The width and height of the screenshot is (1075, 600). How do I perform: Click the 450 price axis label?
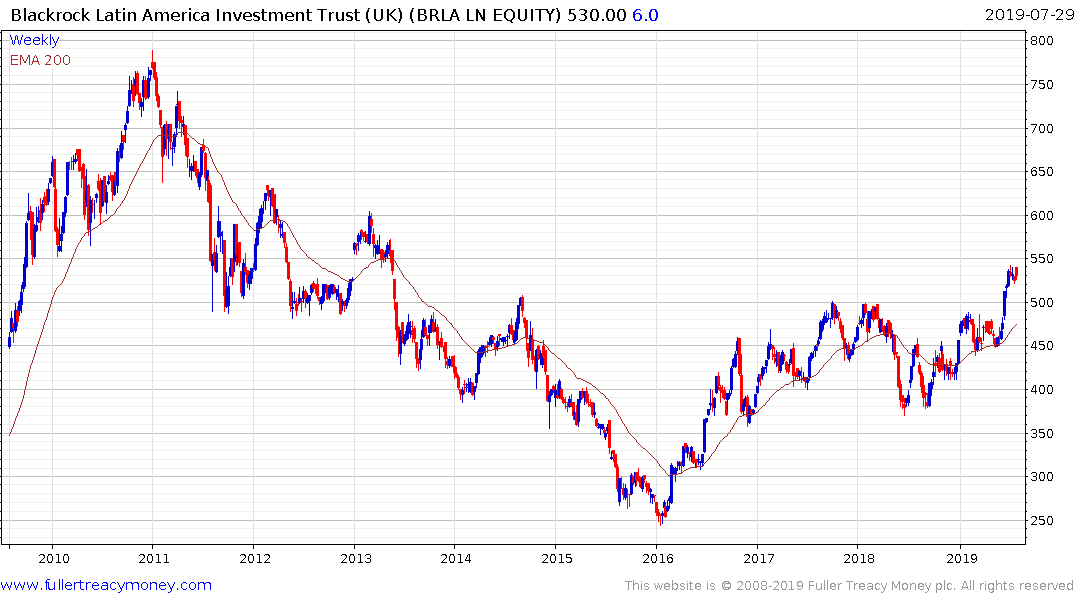click(1042, 346)
